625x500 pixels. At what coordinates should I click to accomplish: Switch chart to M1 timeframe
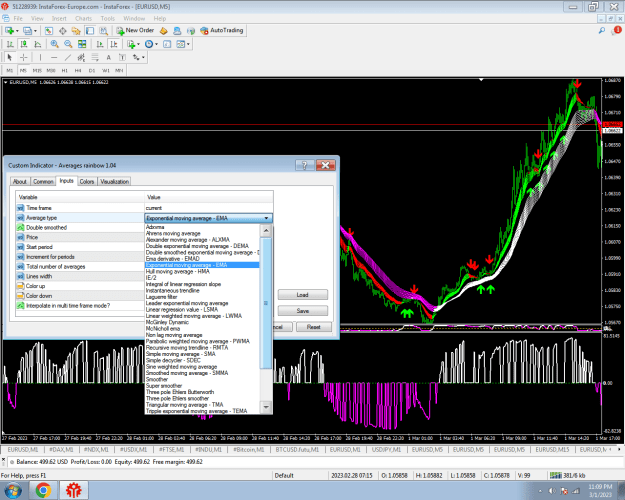10,71
